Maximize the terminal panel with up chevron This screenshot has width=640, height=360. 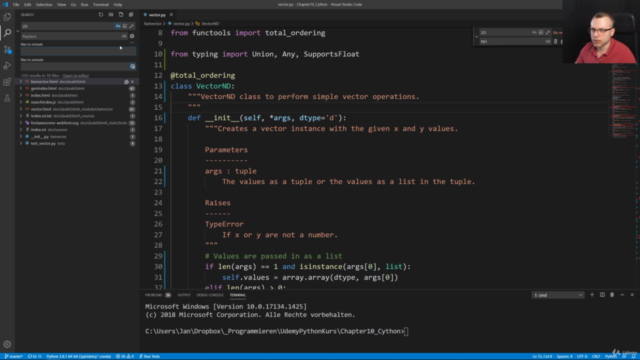pos(622,295)
